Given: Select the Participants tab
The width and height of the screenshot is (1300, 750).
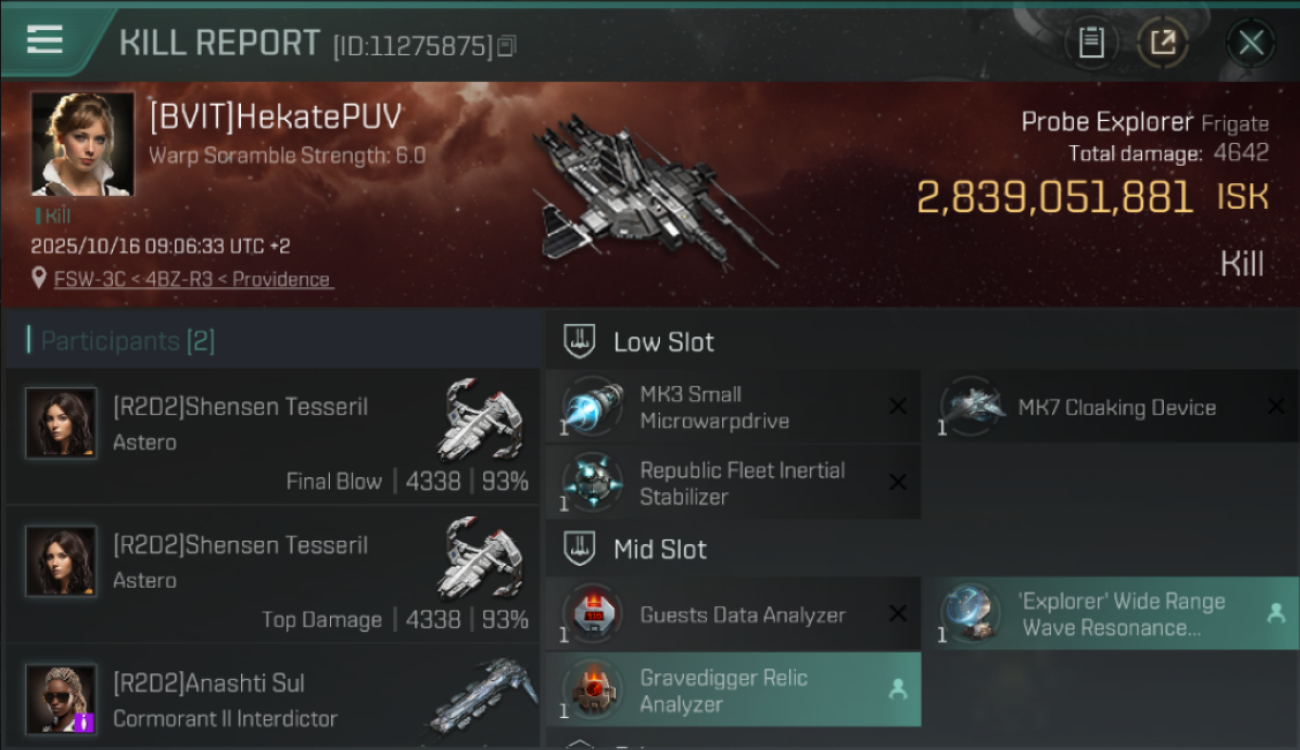Looking at the screenshot, I should click(x=128, y=341).
